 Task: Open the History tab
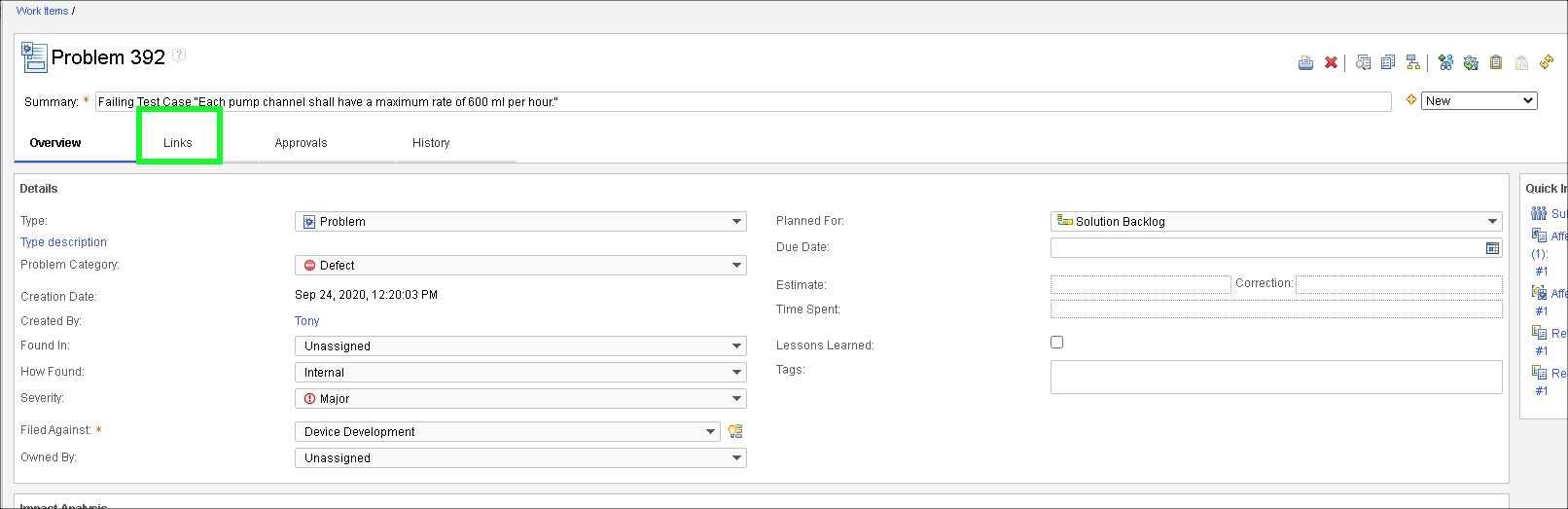[431, 143]
